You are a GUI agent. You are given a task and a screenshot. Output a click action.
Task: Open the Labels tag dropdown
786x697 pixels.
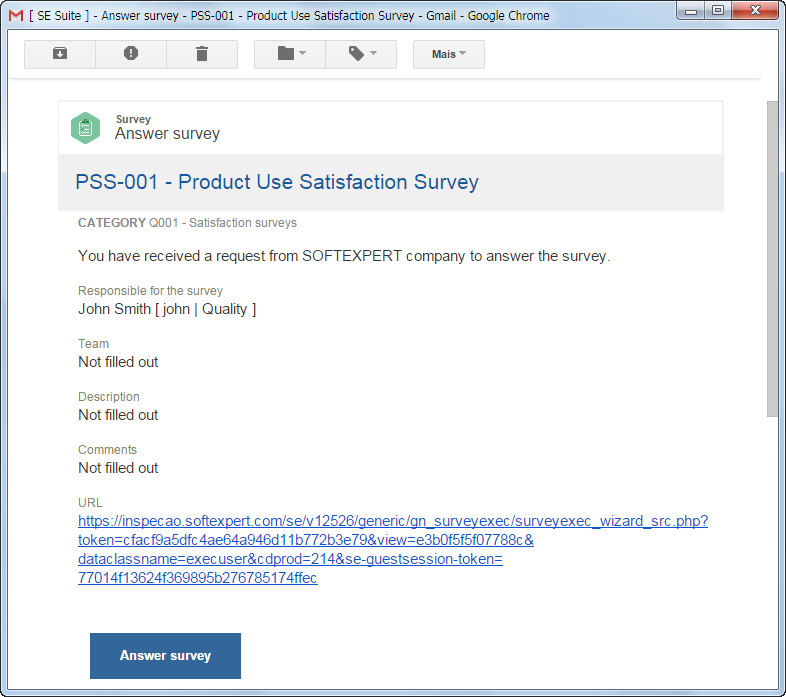361,54
